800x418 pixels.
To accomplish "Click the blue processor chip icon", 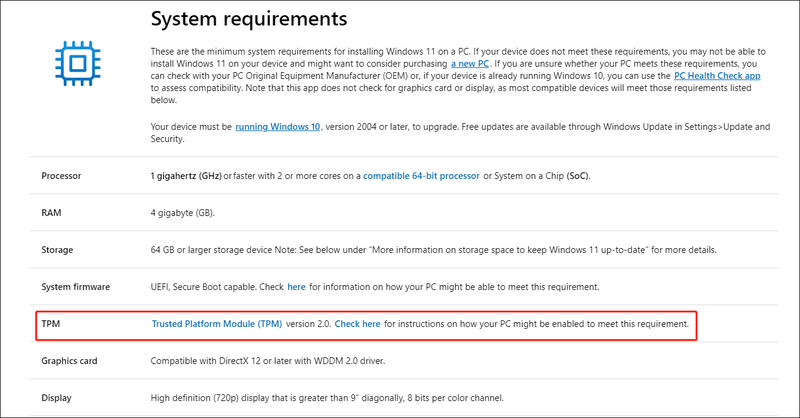I will click(78, 64).
